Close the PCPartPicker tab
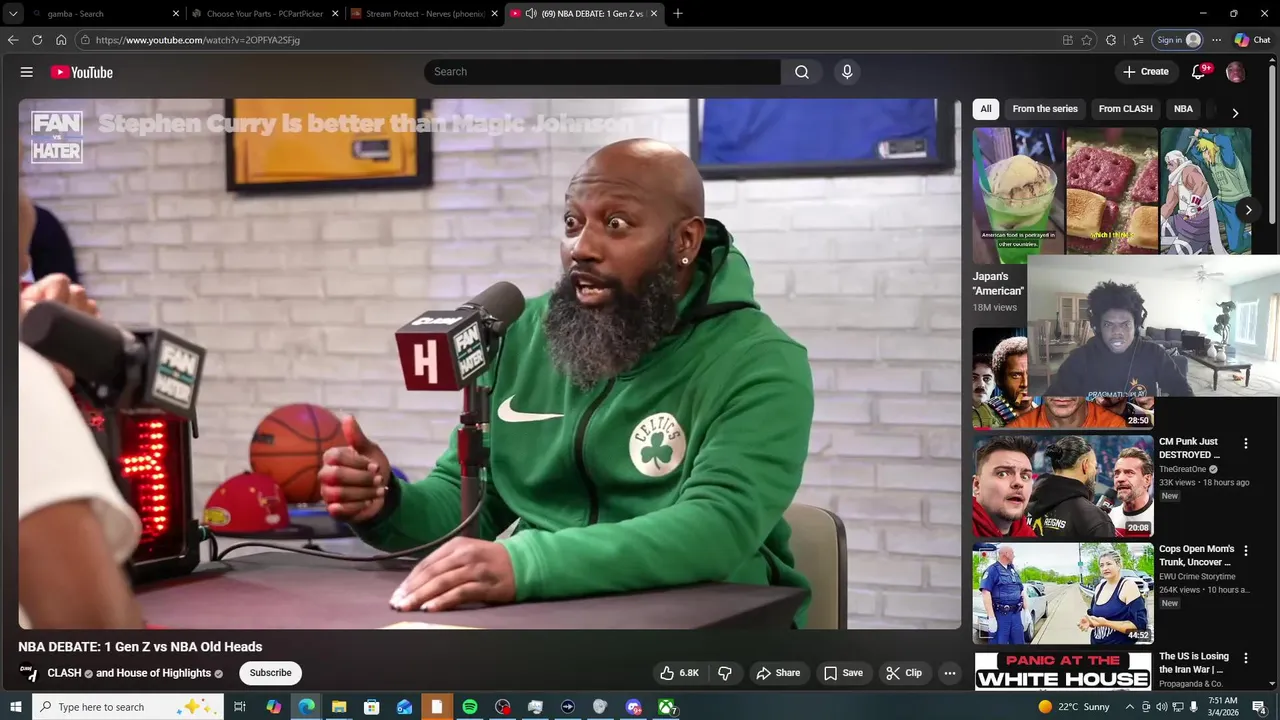Screen dimensions: 1280x720 pos(335,14)
